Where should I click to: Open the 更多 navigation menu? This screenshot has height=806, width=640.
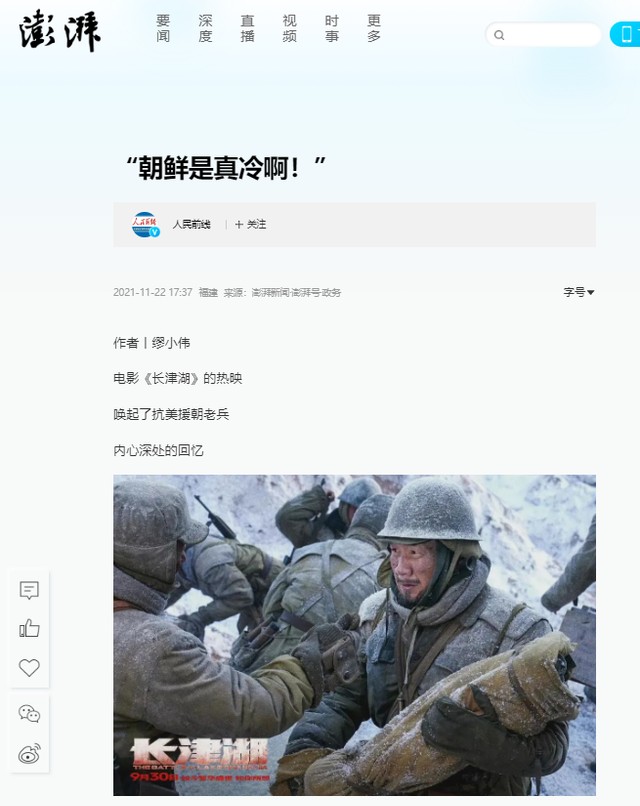coord(374,28)
